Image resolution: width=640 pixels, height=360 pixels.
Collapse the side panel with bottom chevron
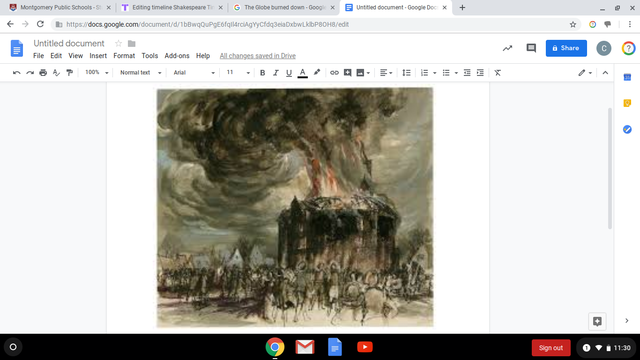coord(627,321)
